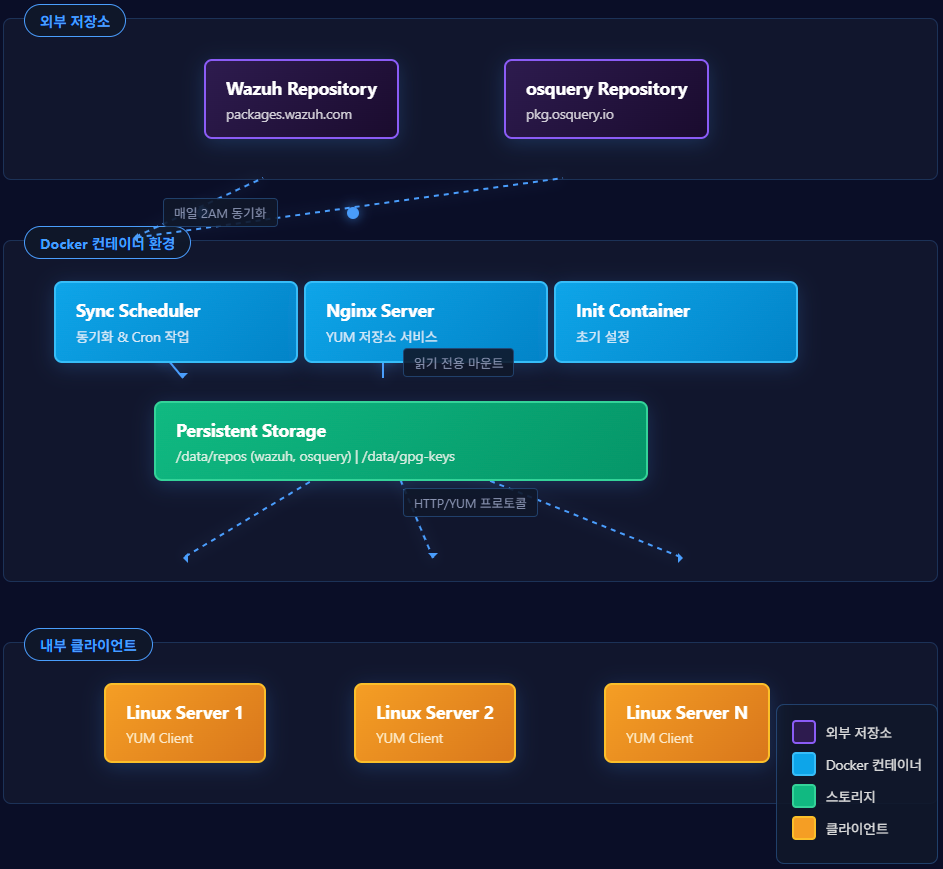Viewport: 943px width, 869px height.
Task: Click the Wazuh Repository box
Action: (x=301, y=99)
